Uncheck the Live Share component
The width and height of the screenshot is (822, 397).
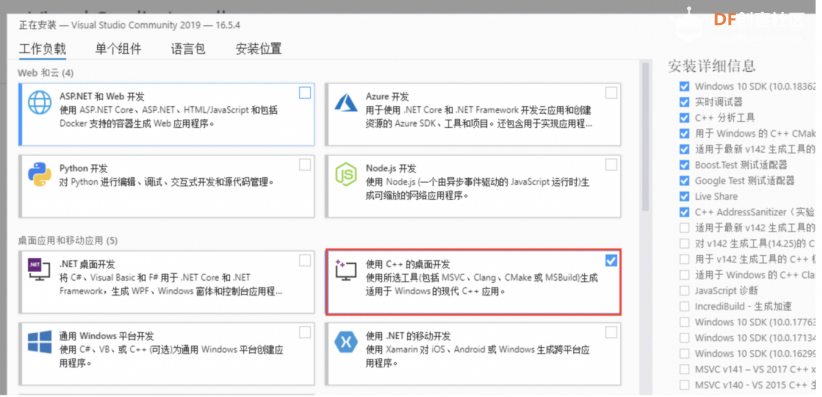point(684,196)
